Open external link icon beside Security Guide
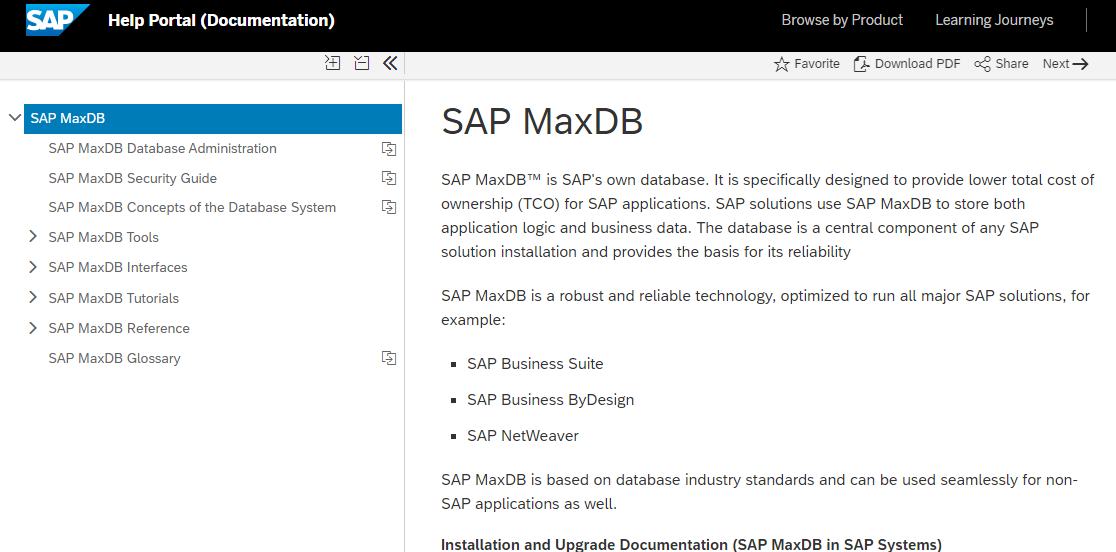1116x552 pixels. coord(389,179)
